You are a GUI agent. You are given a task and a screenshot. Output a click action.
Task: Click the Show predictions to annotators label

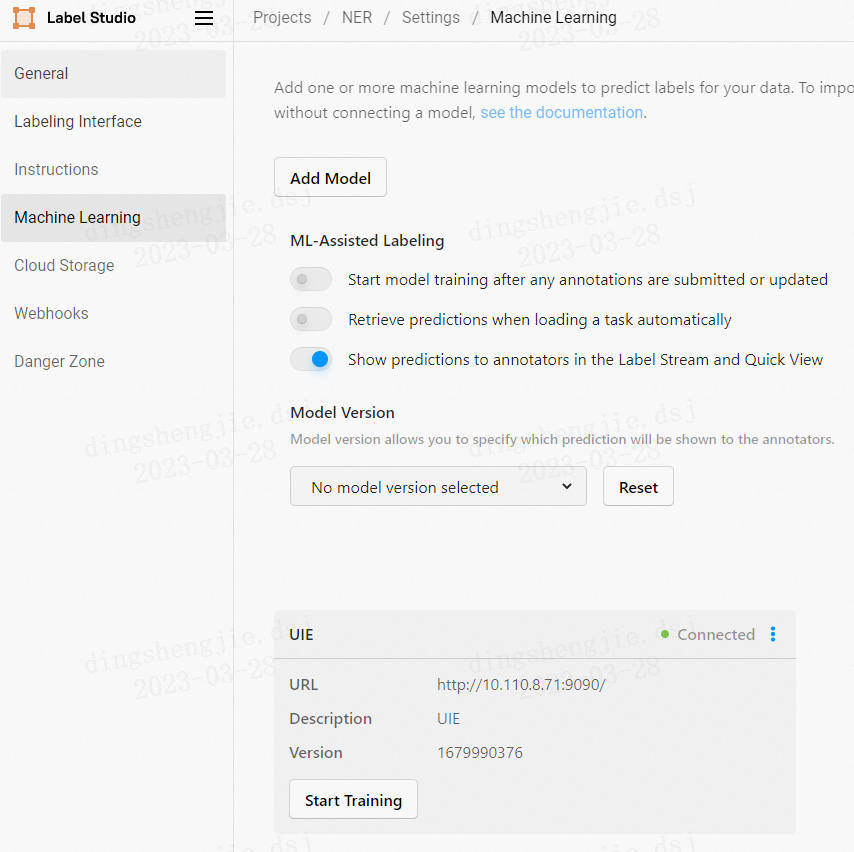pyautogui.click(x=585, y=360)
